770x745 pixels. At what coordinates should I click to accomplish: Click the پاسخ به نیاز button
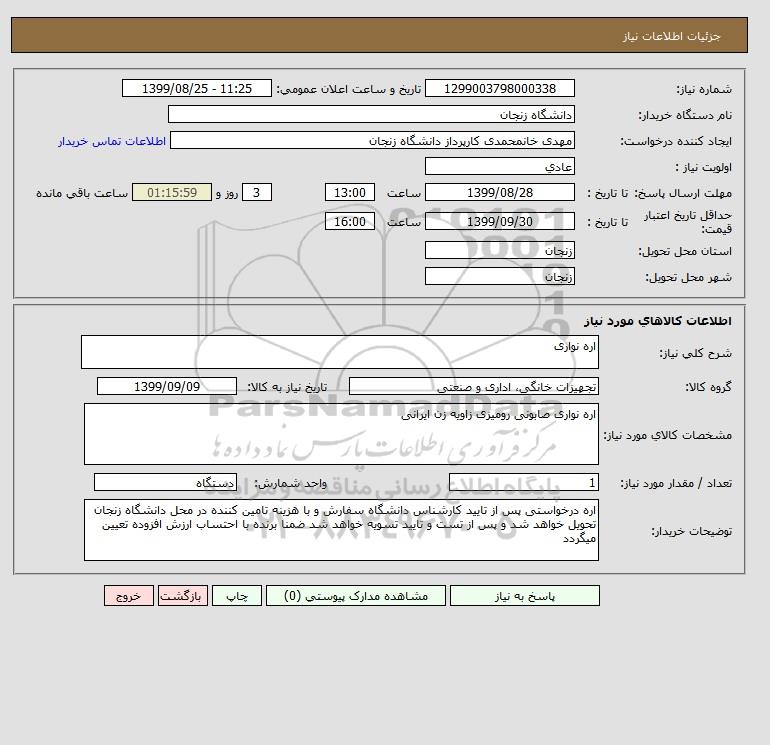click(x=524, y=596)
